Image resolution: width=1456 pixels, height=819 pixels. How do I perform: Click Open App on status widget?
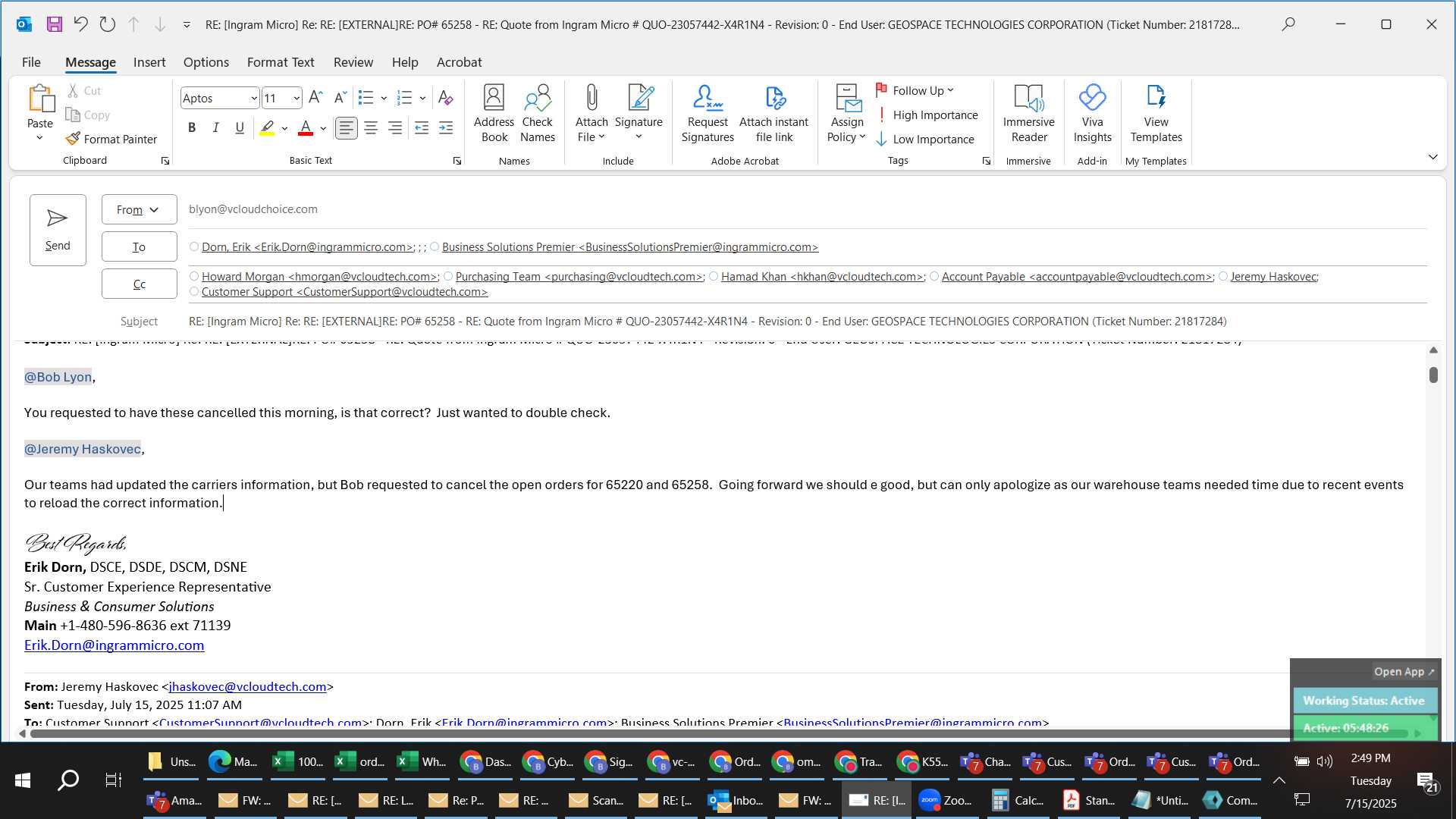coord(1404,672)
